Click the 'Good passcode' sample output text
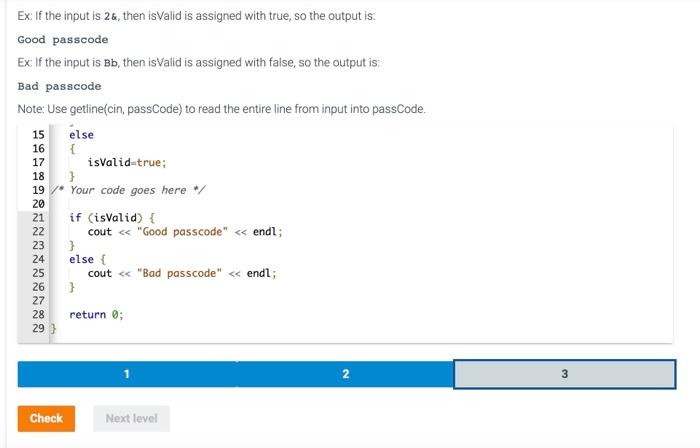The width and height of the screenshot is (700, 448). [63, 40]
